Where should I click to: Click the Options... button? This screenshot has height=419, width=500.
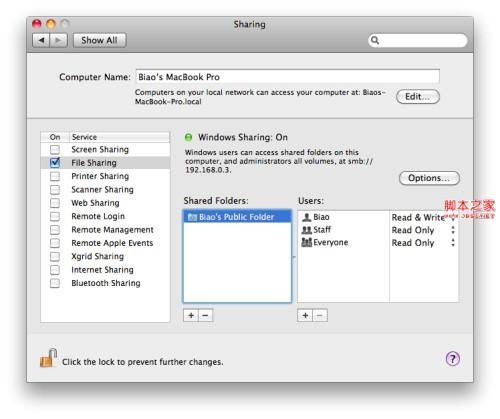click(x=429, y=178)
